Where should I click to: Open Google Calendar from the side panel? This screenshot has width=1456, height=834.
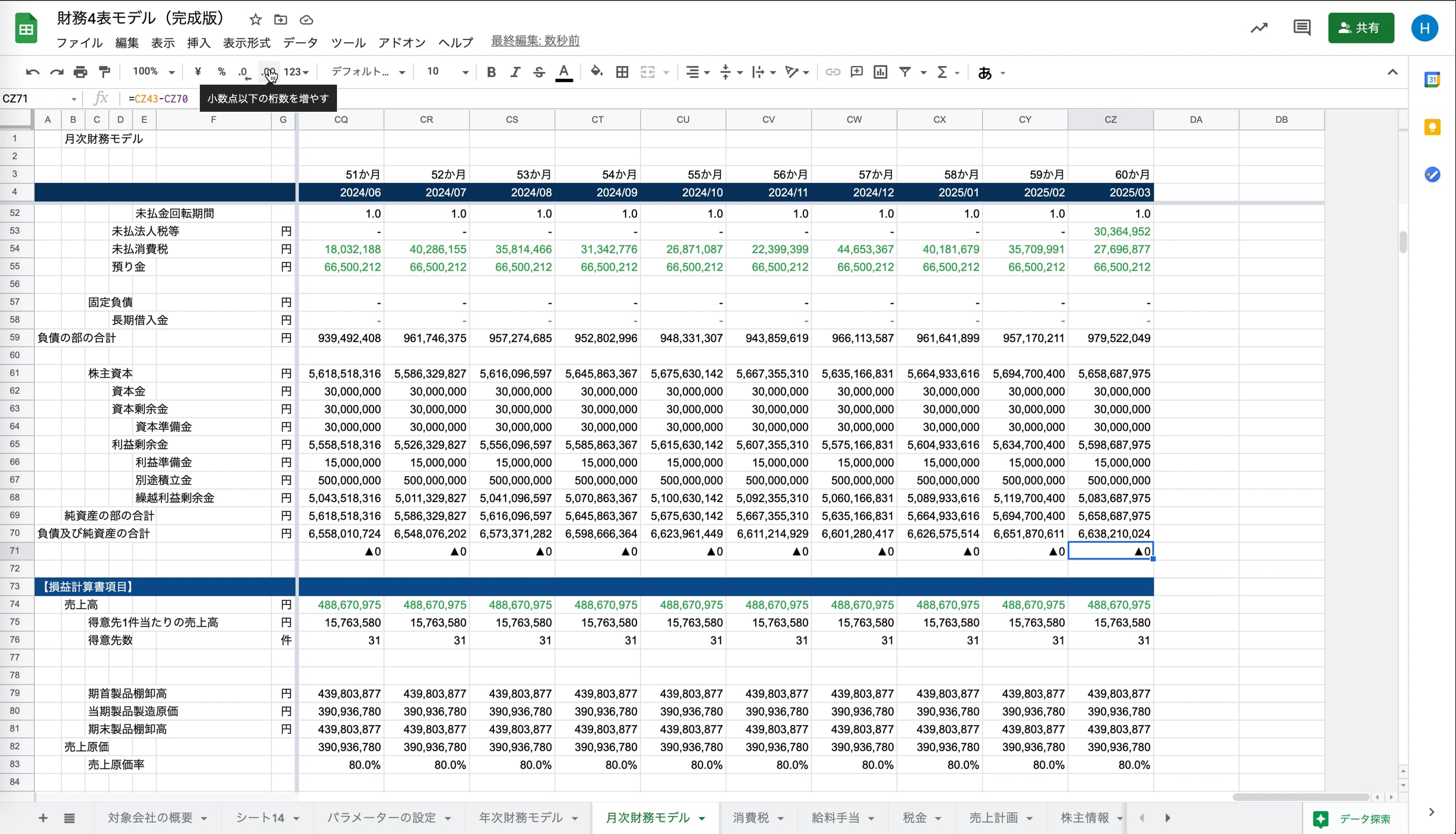coord(1432,80)
